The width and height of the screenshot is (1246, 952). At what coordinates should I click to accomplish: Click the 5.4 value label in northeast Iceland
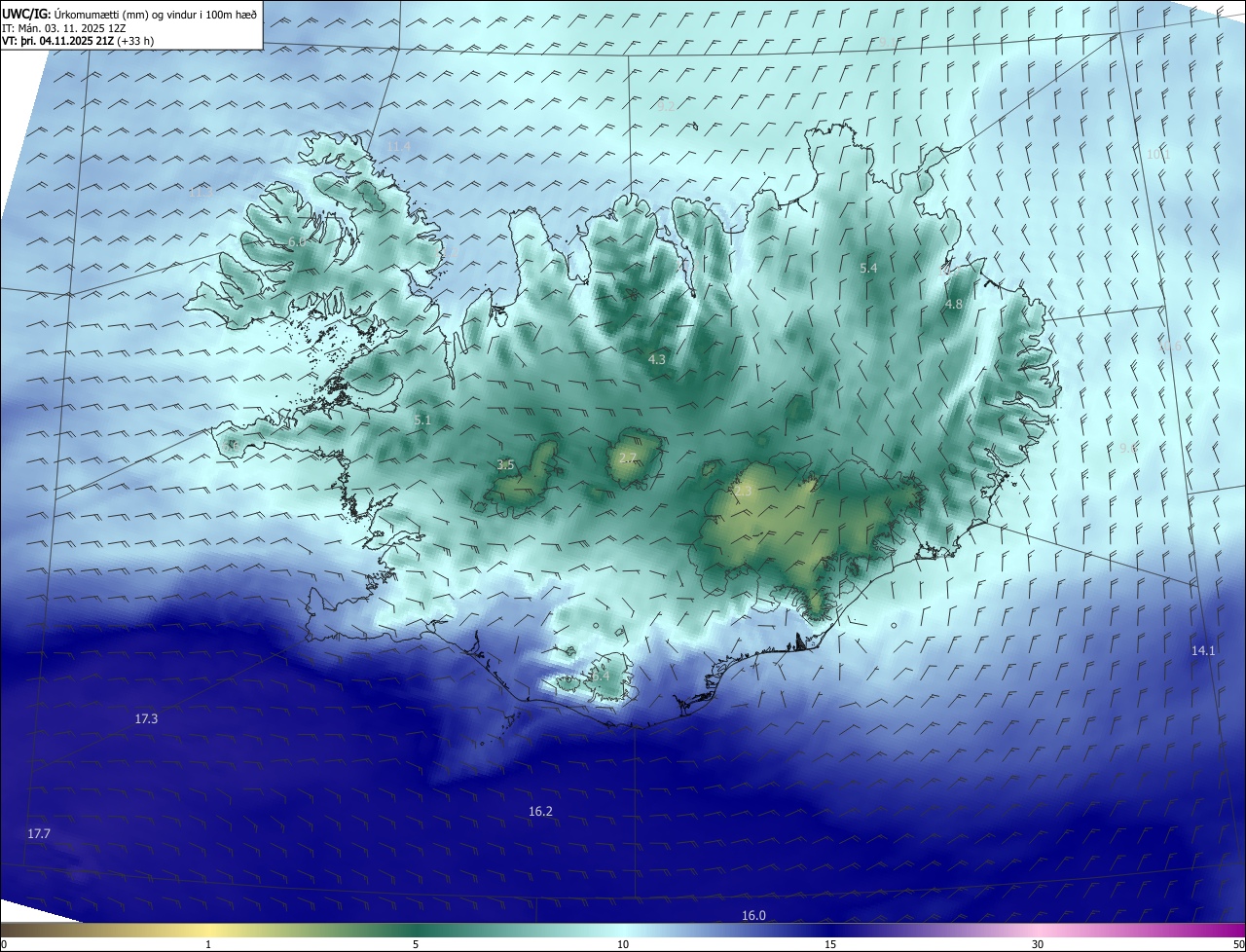(x=868, y=268)
